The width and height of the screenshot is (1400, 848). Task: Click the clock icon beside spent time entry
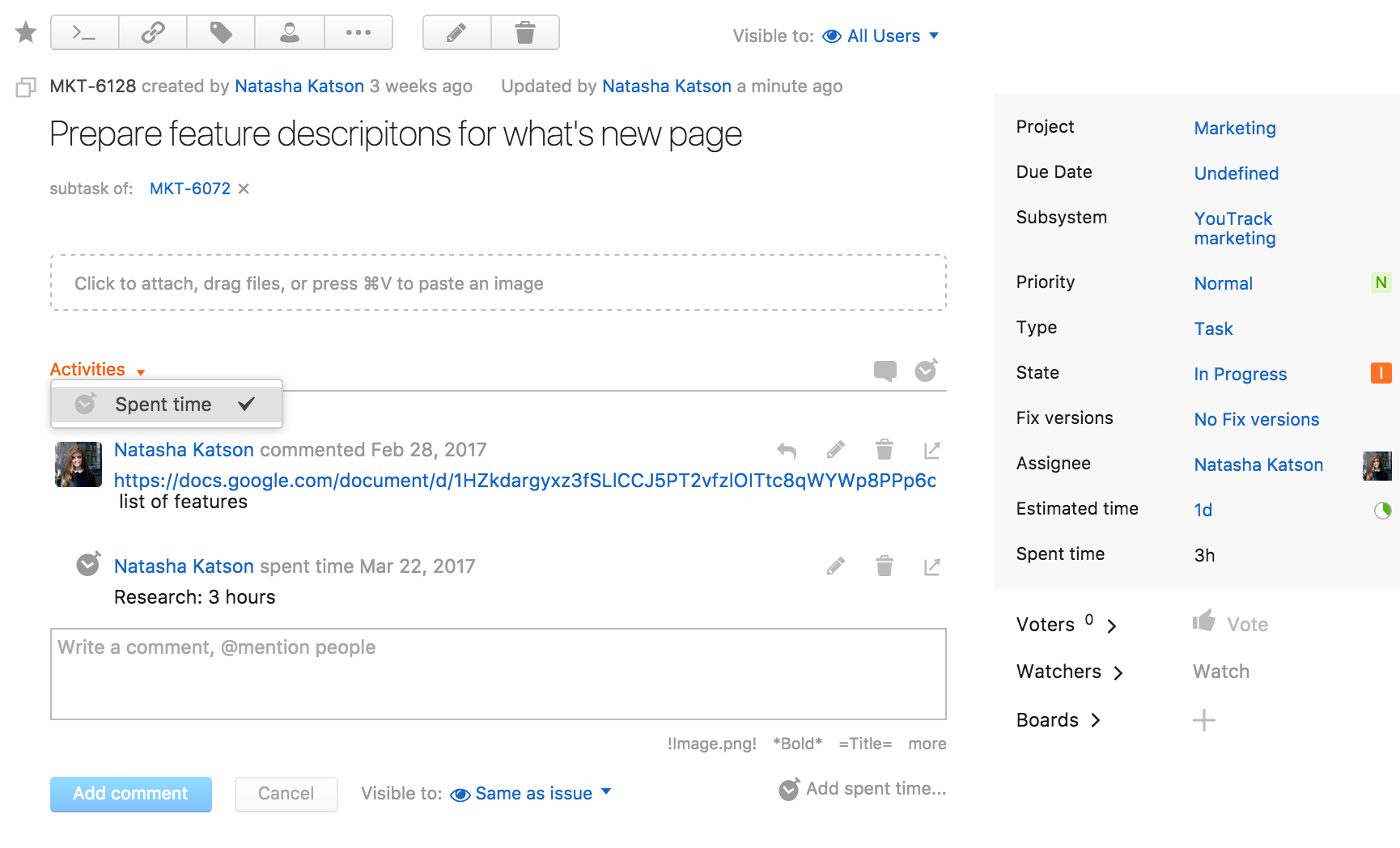(88, 563)
